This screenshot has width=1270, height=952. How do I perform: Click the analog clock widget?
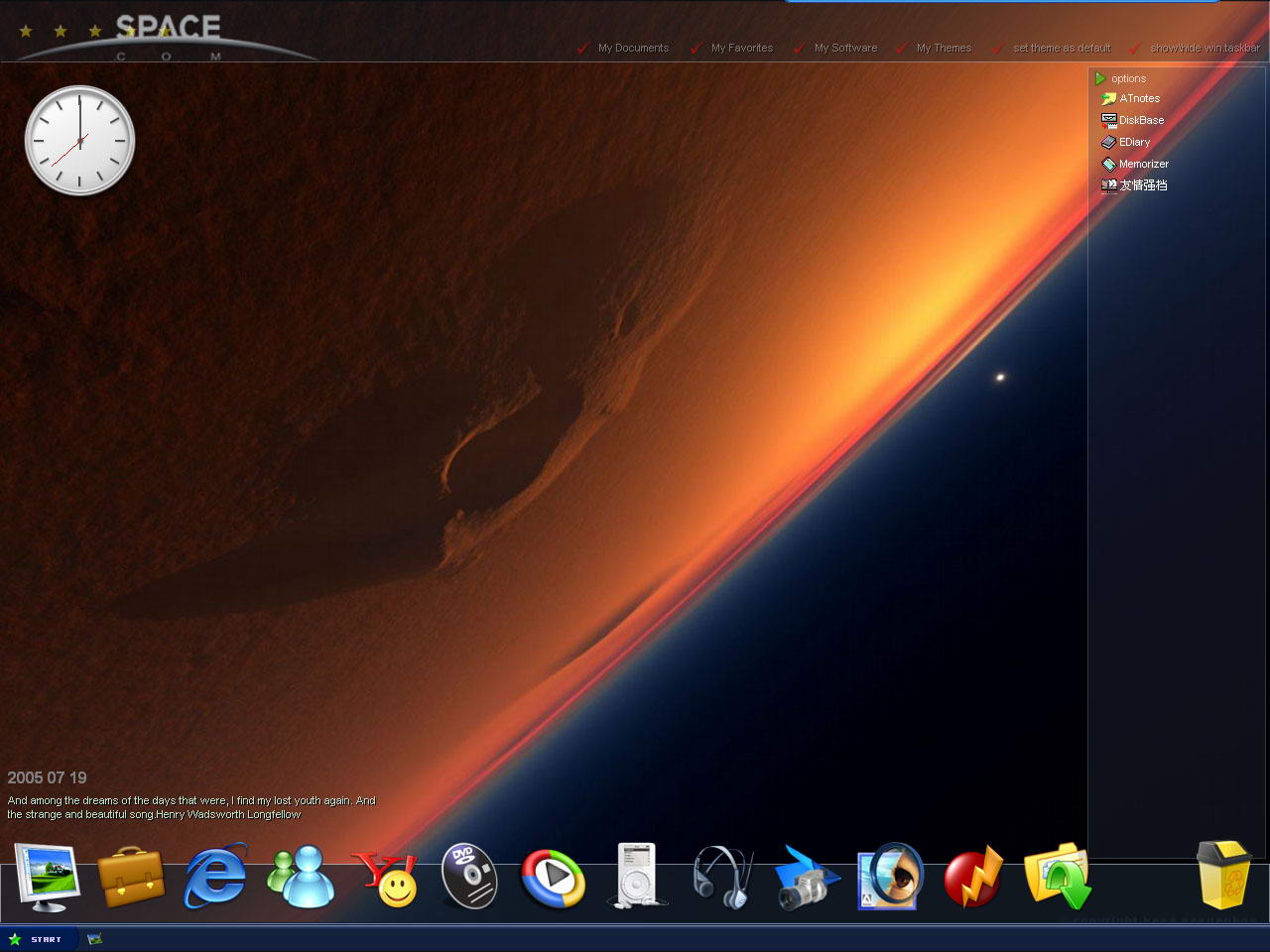[x=79, y=140]
